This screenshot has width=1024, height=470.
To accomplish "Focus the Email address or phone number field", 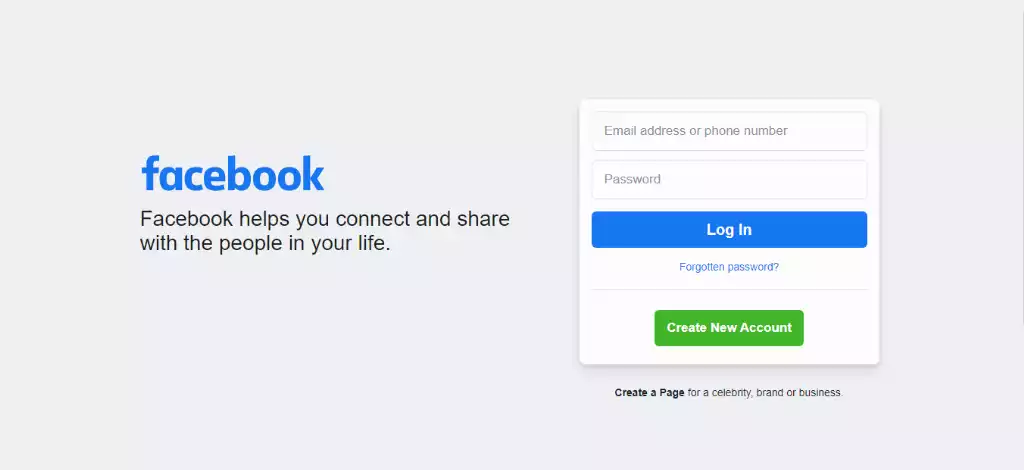I will tap(729, 131).
